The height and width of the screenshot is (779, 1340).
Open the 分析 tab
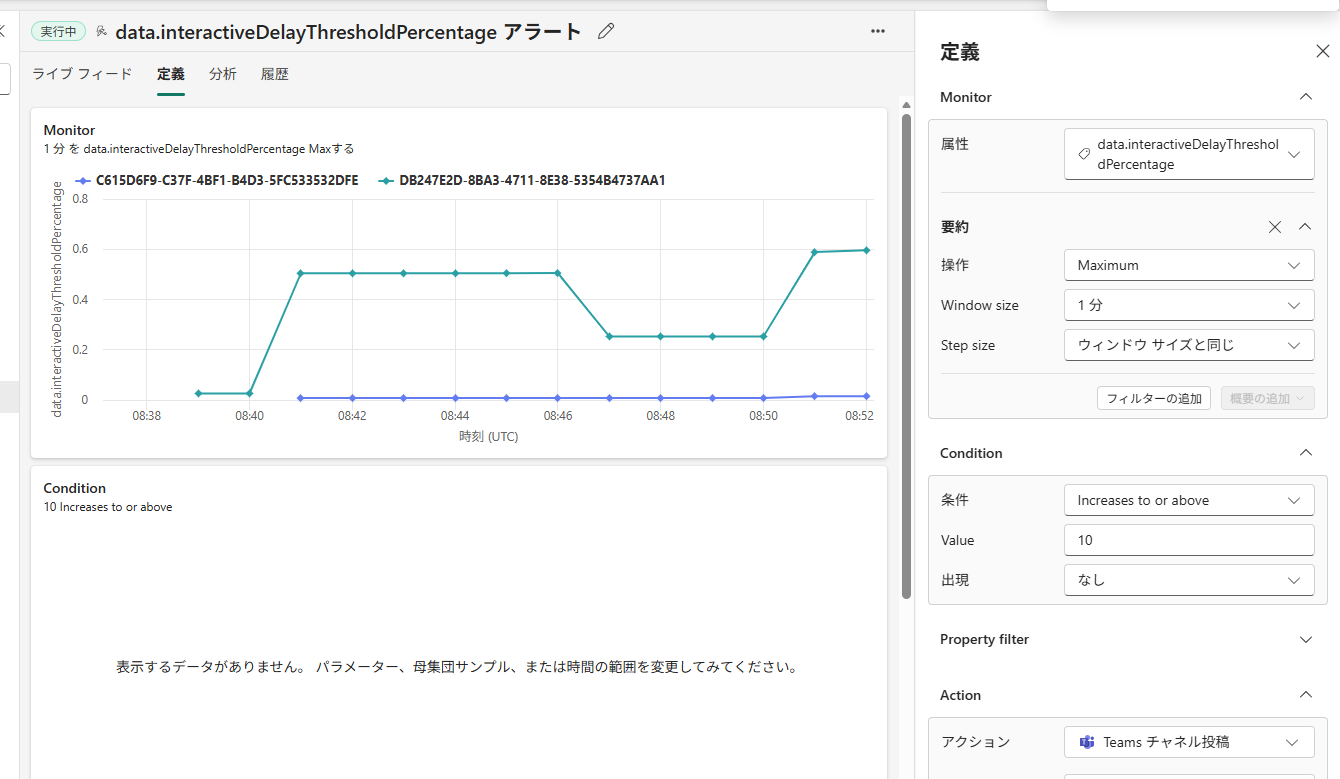click(x=223, y=74)
